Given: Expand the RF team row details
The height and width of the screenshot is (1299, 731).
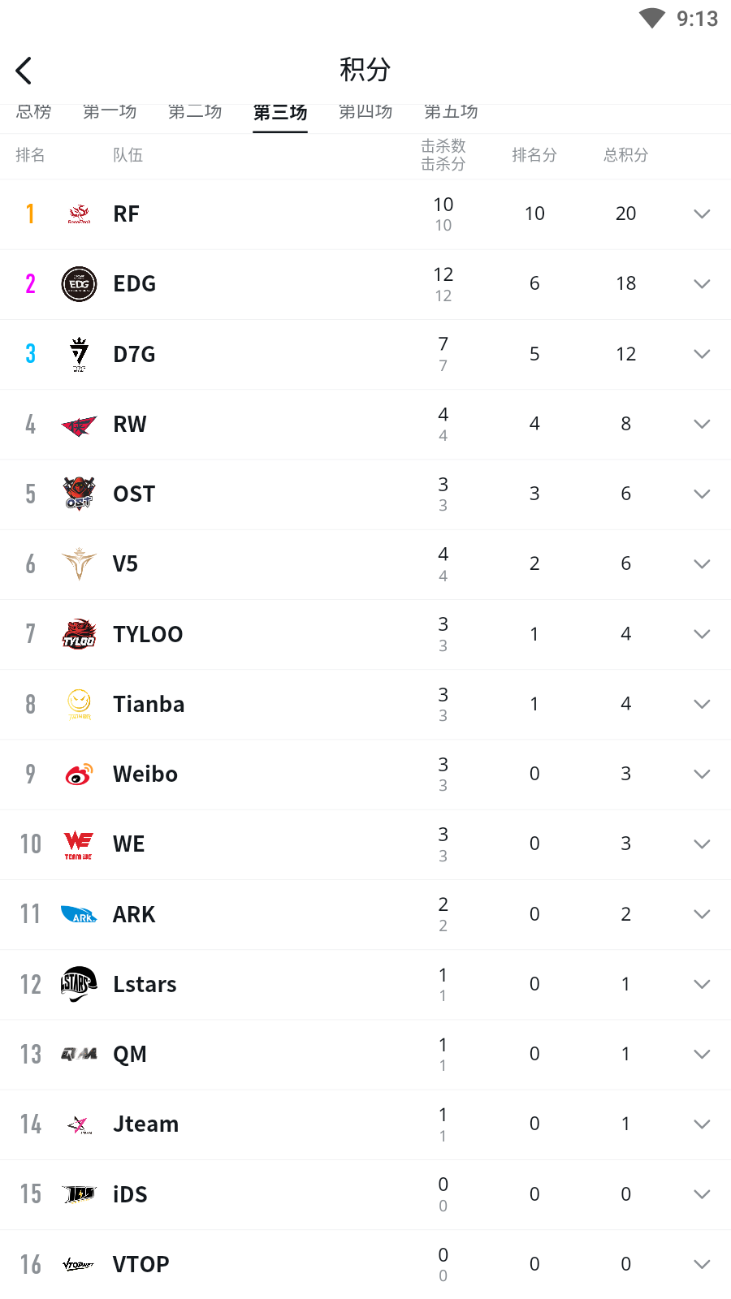Looking at the screenshot, I should click(x=702, y=214).
